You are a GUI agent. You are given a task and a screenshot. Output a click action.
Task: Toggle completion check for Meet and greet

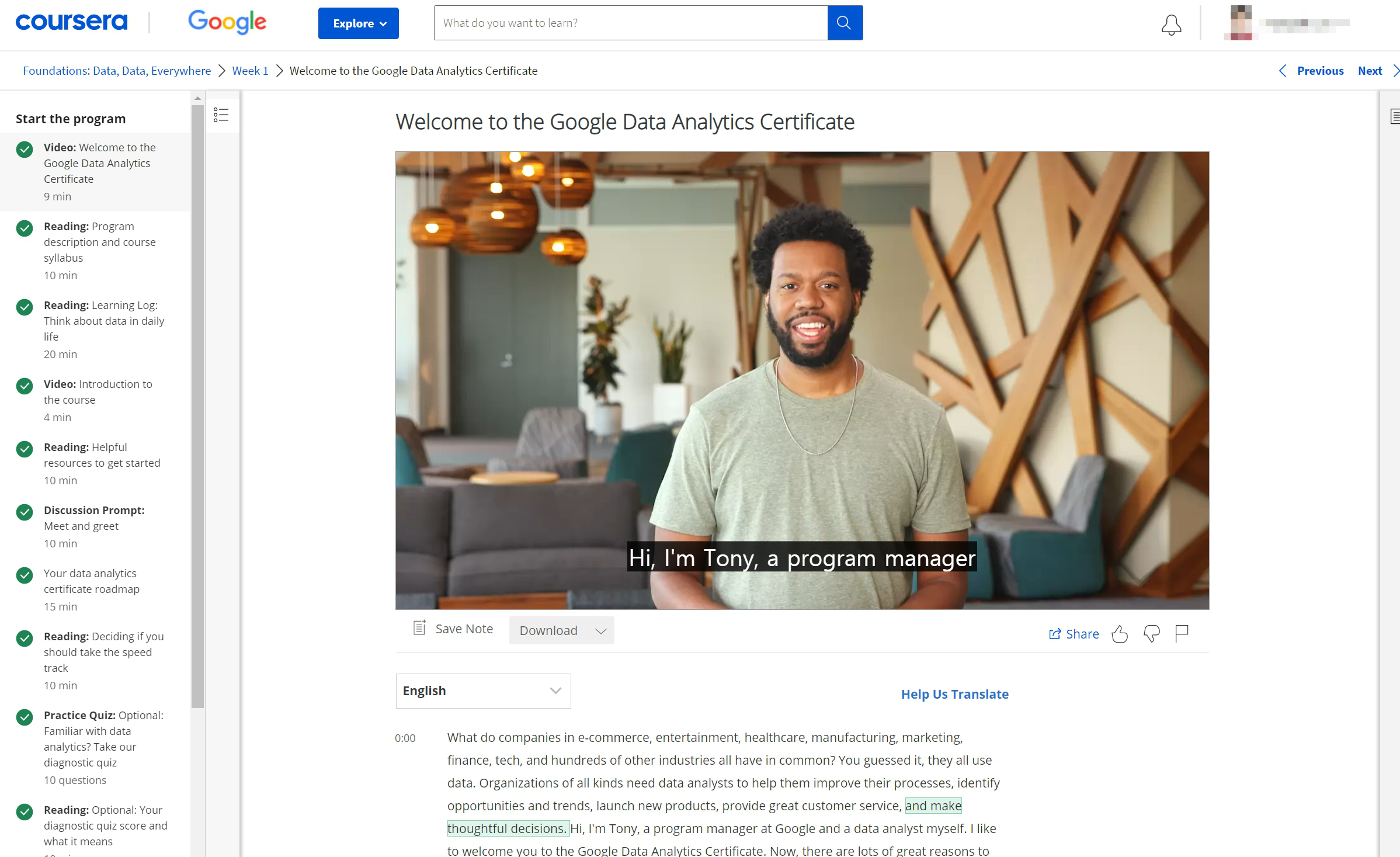pyautogui.click(x=25, y=512)
